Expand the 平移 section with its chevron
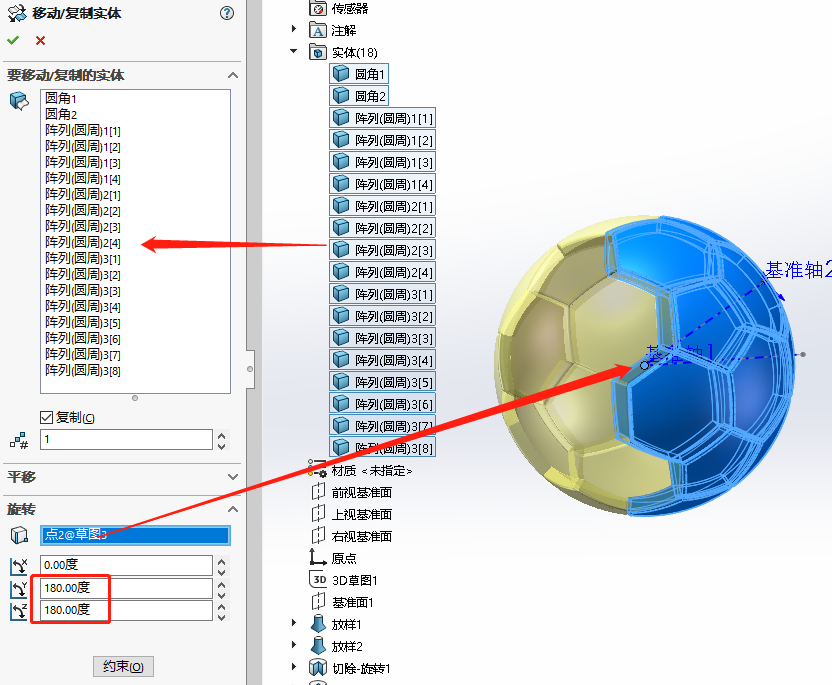Screen dimensions: 832x685 pyautogui.click(x=232, y=477)
